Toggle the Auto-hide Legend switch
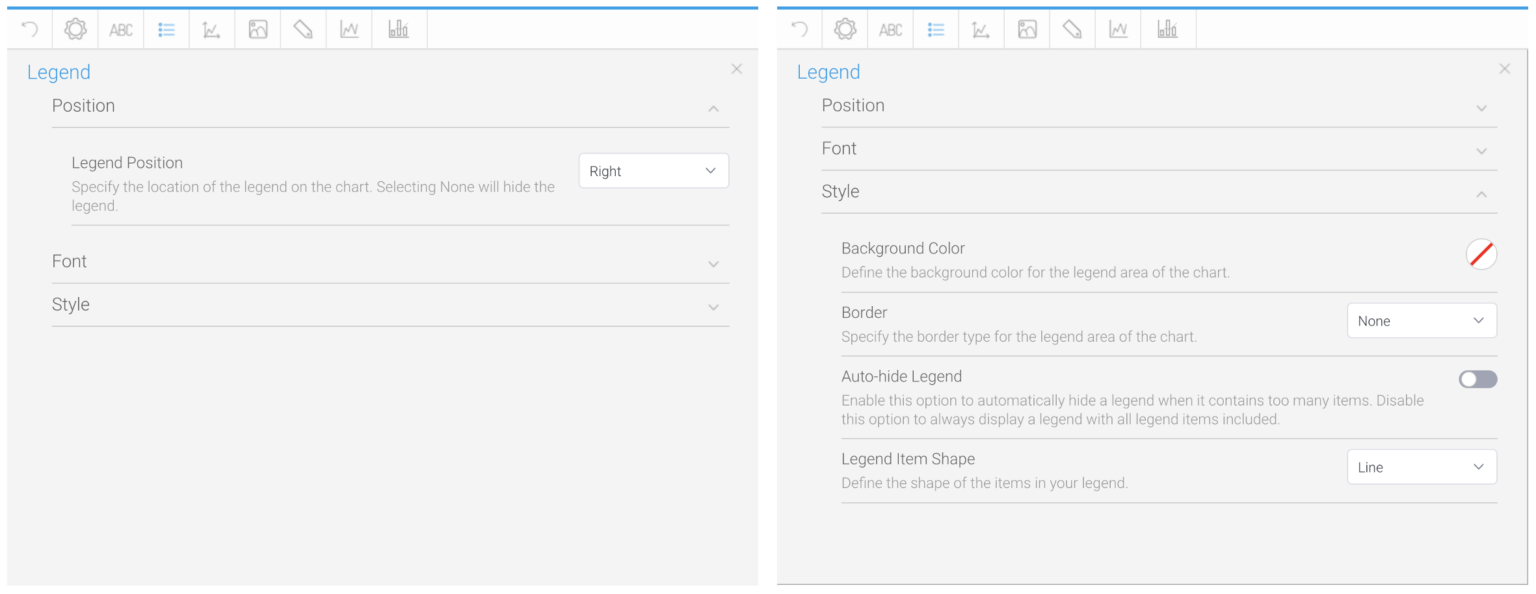 coord(1478,379)
